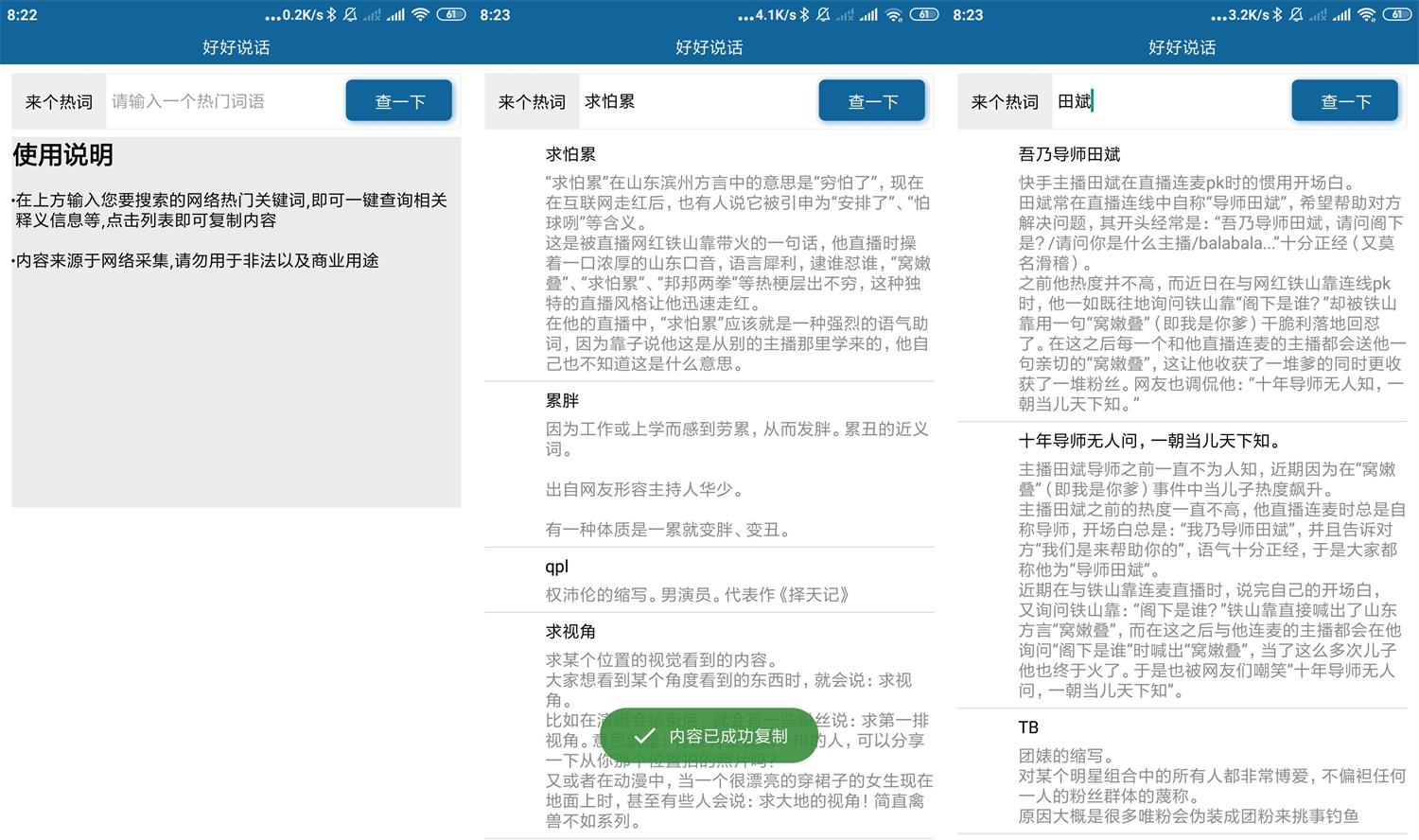
Task: Focus the 请输入一个热门词语 input field
Action: [223, 101]
